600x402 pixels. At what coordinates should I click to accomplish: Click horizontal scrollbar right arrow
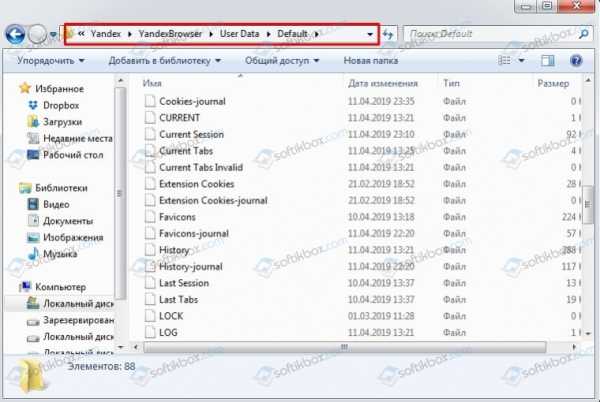click(574, 347)
